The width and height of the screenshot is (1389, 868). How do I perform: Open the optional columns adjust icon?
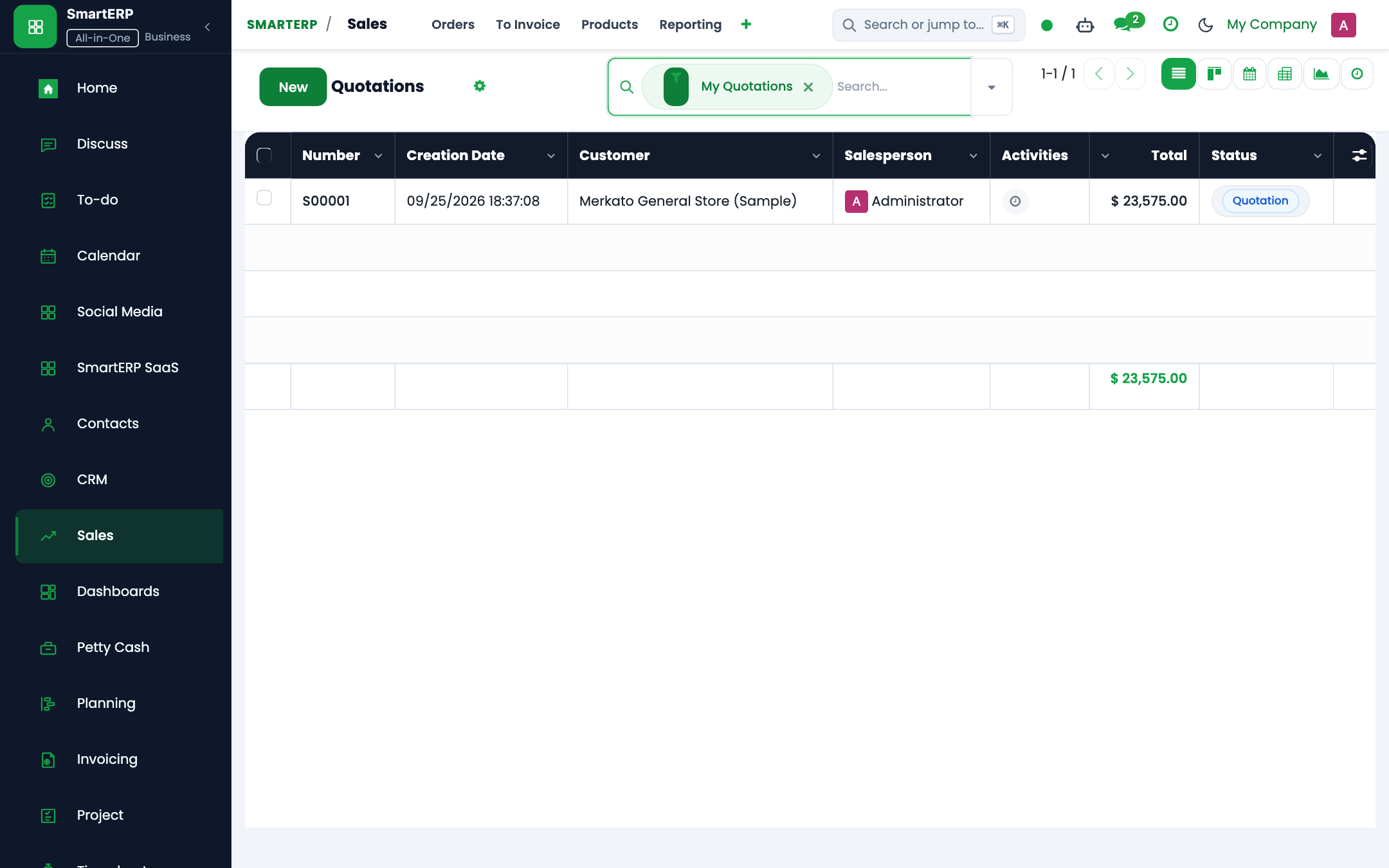pyautogui.click(x=1359, y=156)
